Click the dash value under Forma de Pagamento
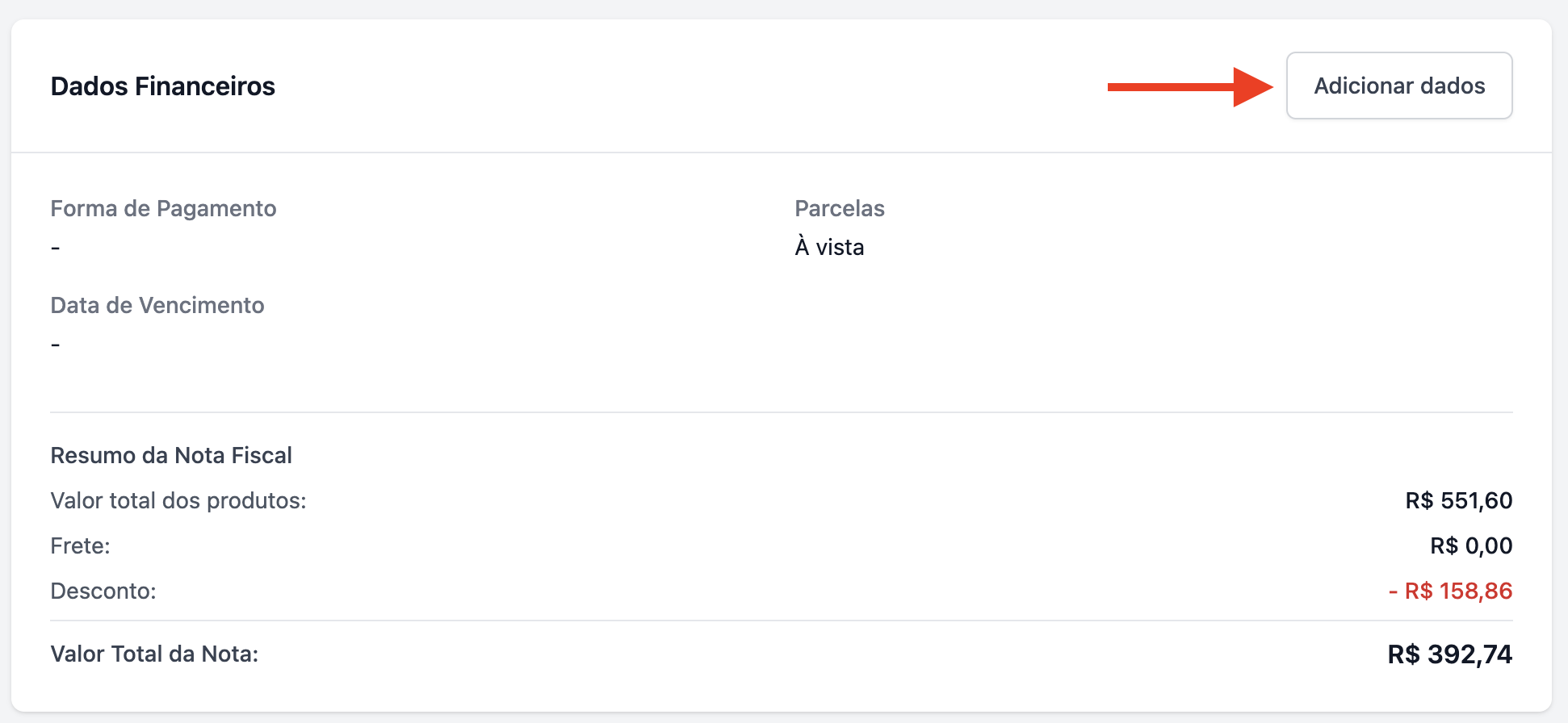The height and width of the screenshot is (723, 1568). click(x=55, y=248)
